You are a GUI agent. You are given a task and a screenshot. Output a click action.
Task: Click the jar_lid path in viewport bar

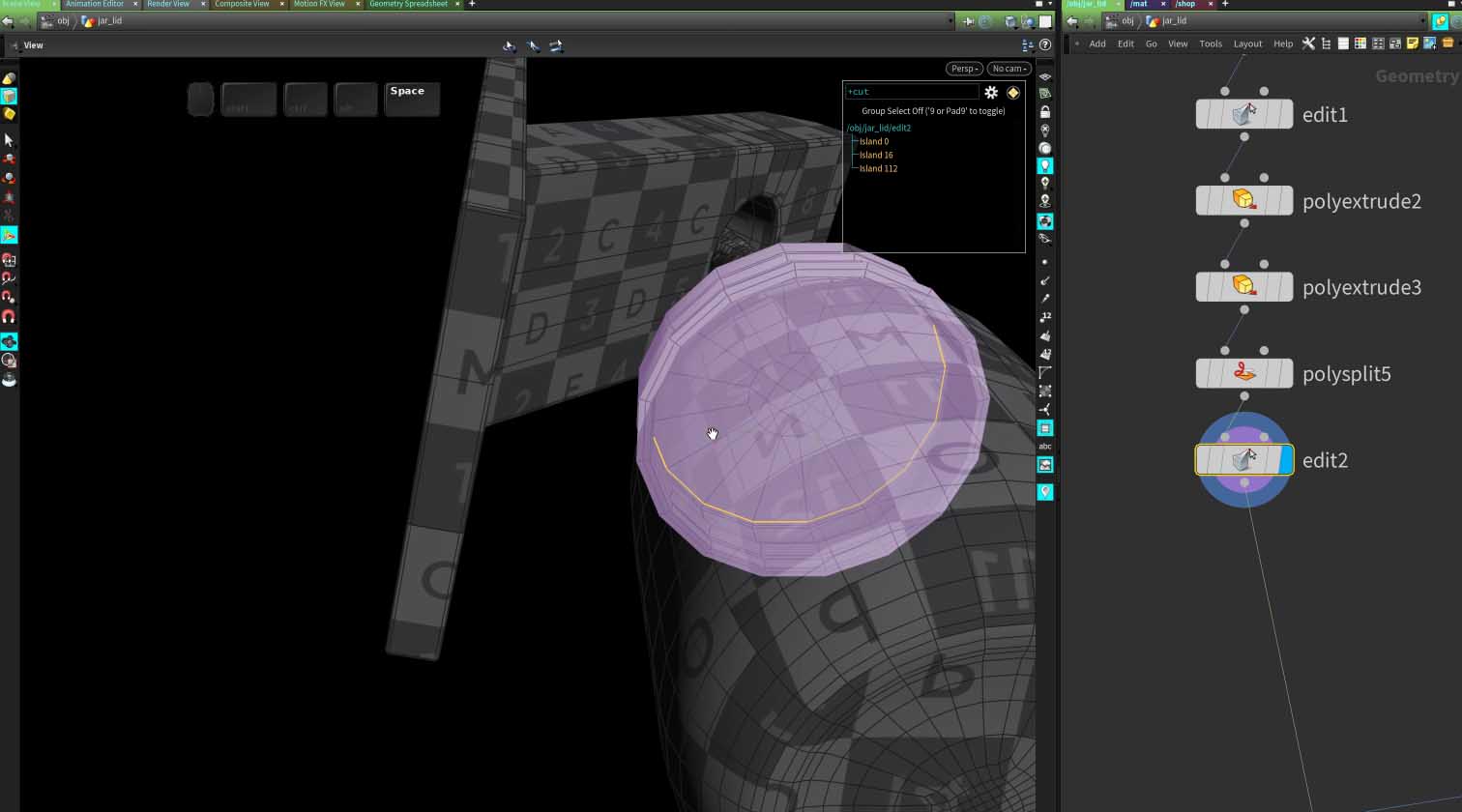click(x=109, y=21)
